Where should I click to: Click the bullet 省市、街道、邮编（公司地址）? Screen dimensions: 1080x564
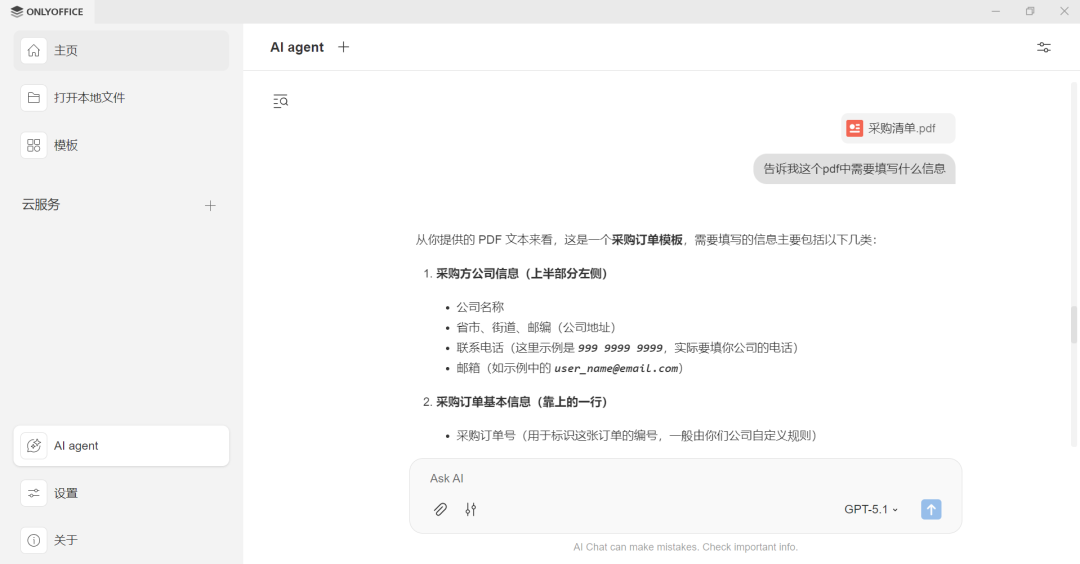[x=539, y=327]
